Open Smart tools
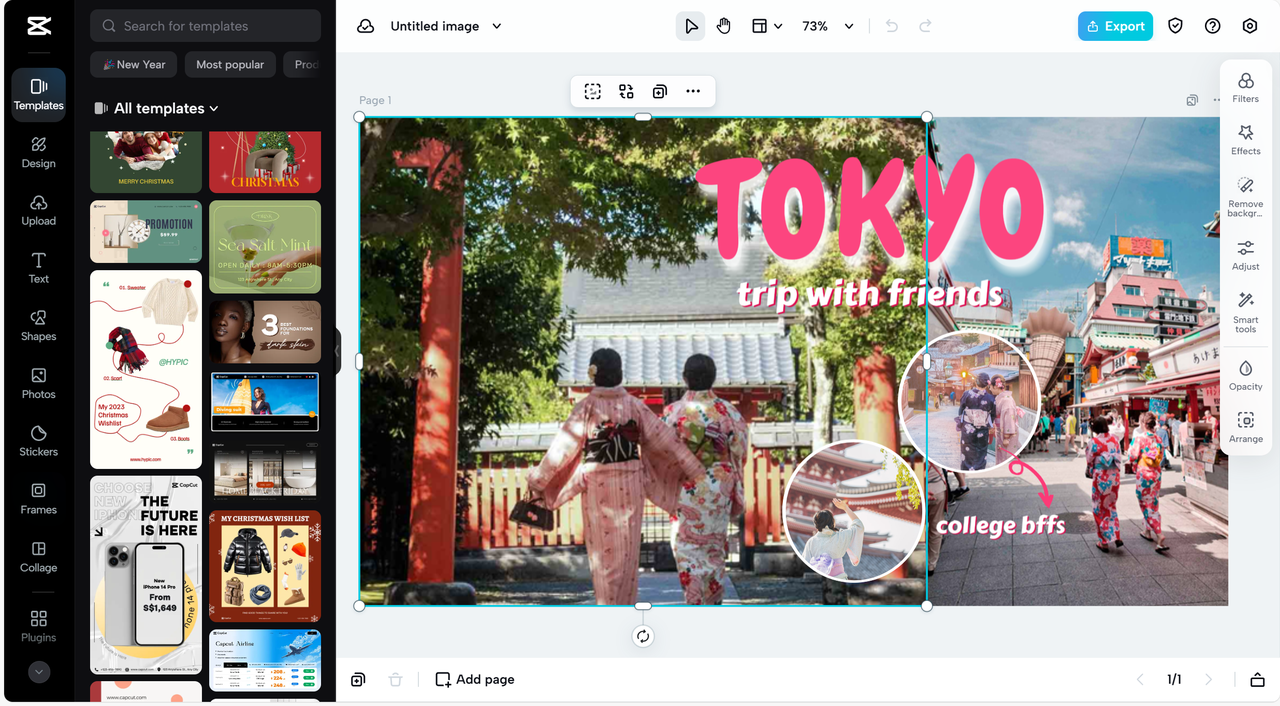The image size is (1280, 706). click(1245, 312)
